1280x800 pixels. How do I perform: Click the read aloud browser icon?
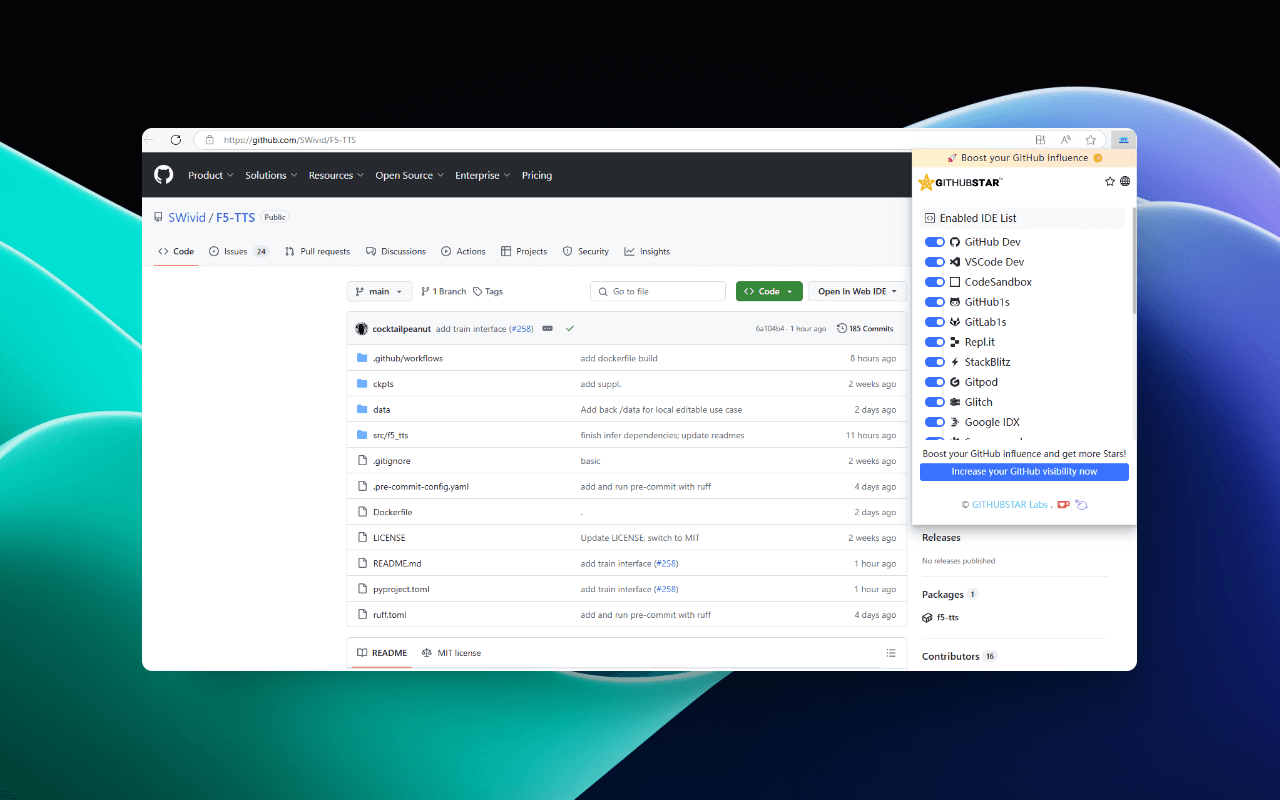tap(1066, 140)
